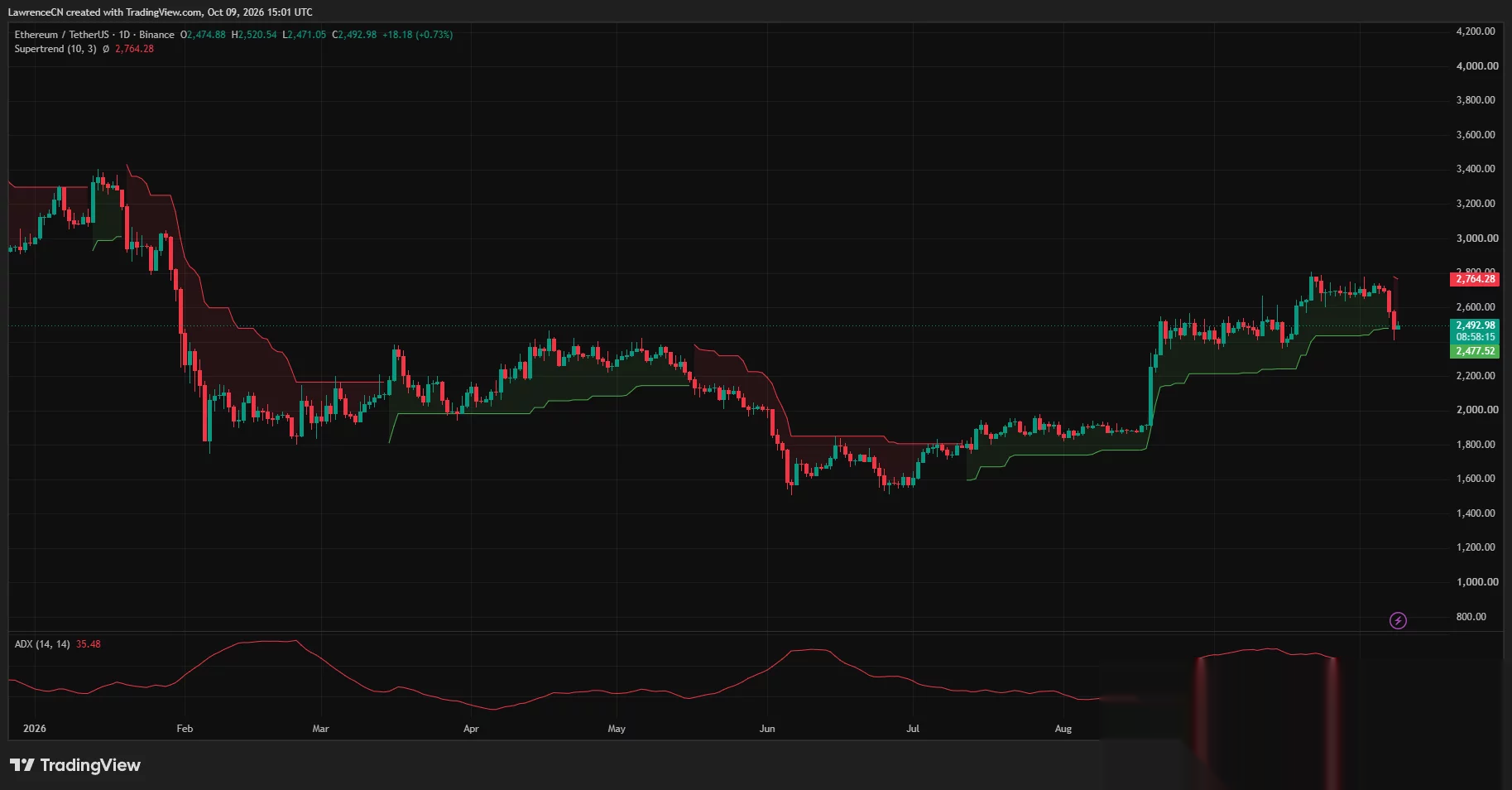
Task: Click the high value H2,520.54
Action: tap(254, 35)
